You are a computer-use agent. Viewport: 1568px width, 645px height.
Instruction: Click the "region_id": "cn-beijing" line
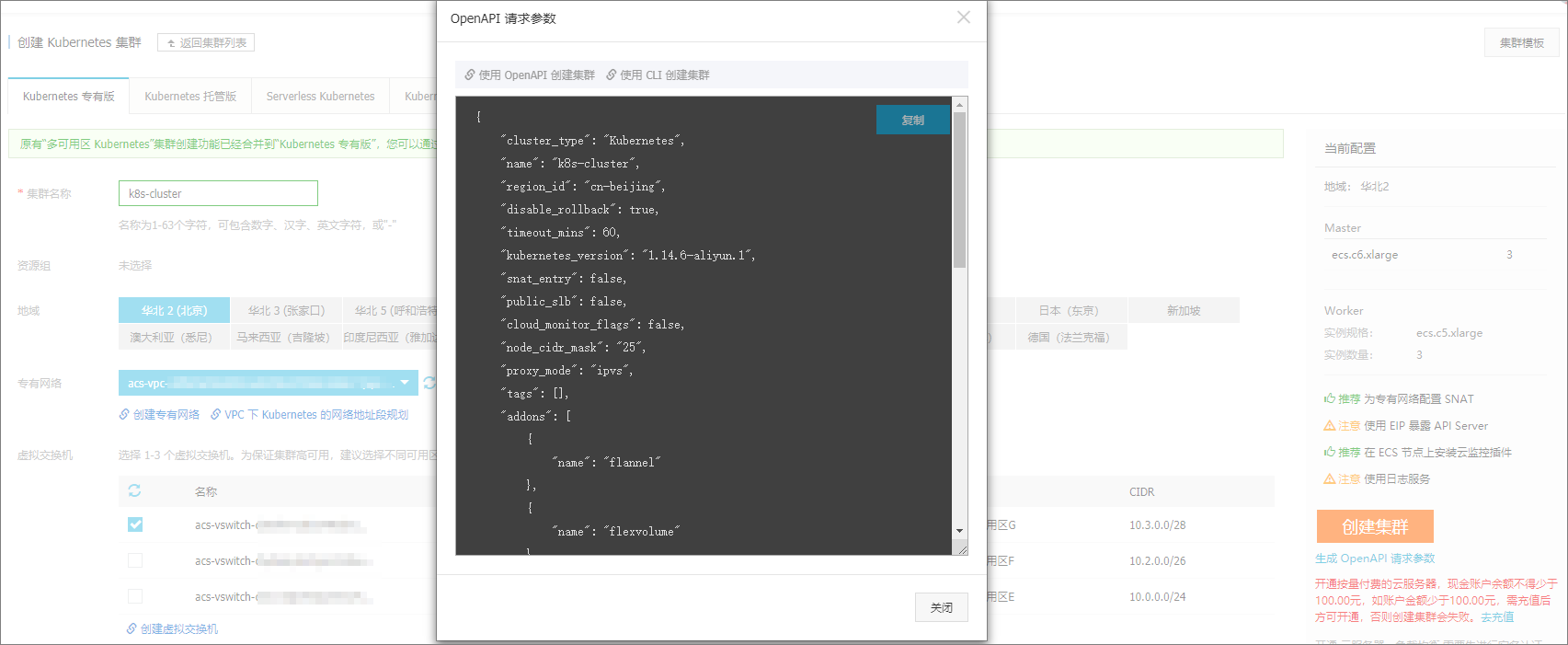pos(583,187)
